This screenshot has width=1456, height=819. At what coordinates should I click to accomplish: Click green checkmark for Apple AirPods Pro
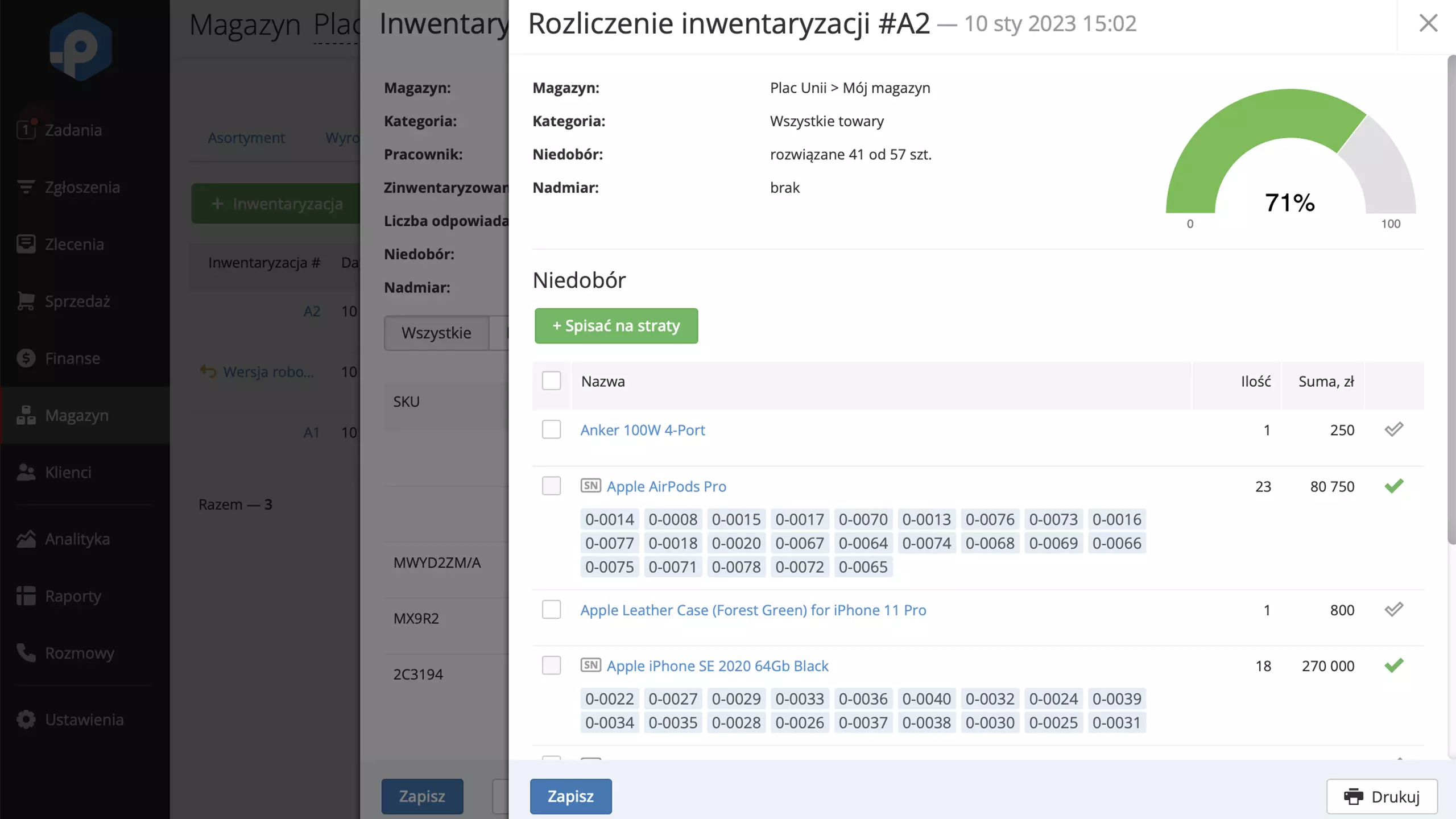pos(1394,486)
